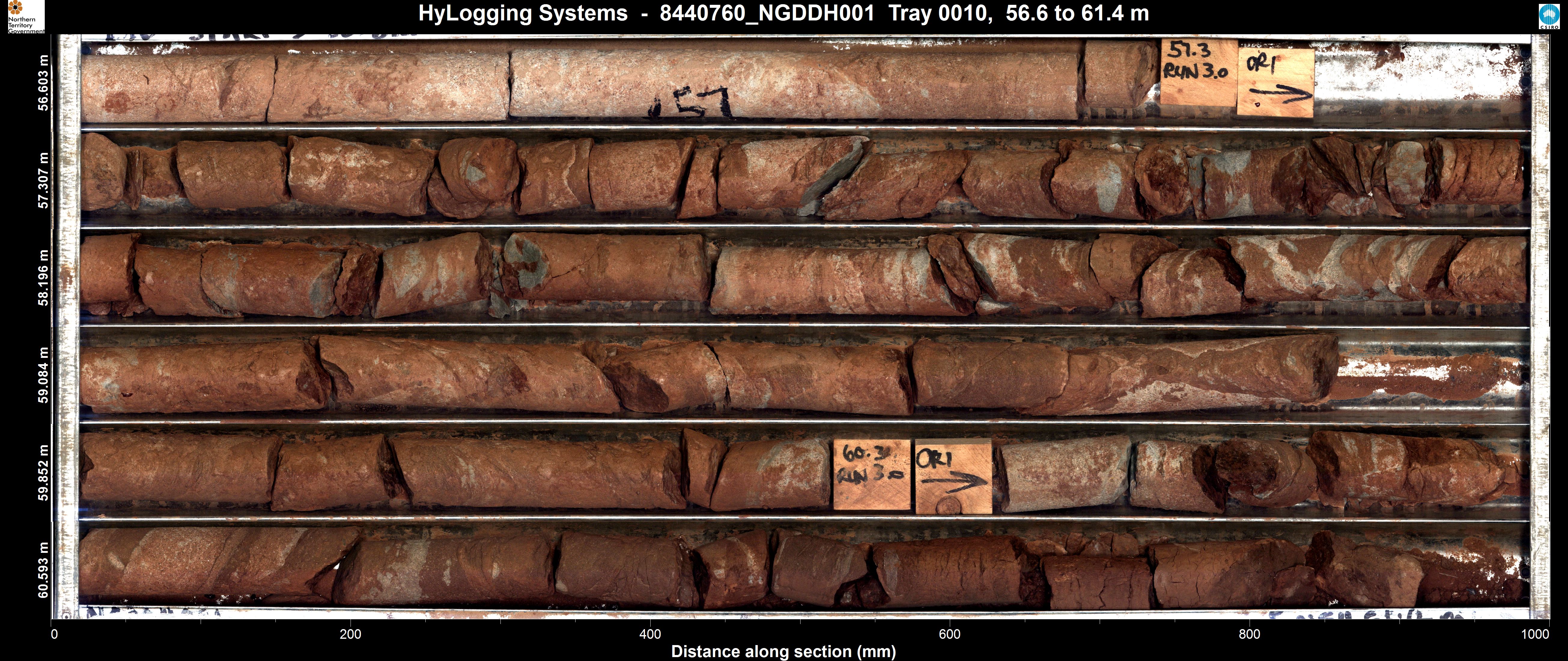The height and width of the screenshot is (661, 1568).
Task: Click the 800 mark on distance axis
Action: (x=1249, y=634)
